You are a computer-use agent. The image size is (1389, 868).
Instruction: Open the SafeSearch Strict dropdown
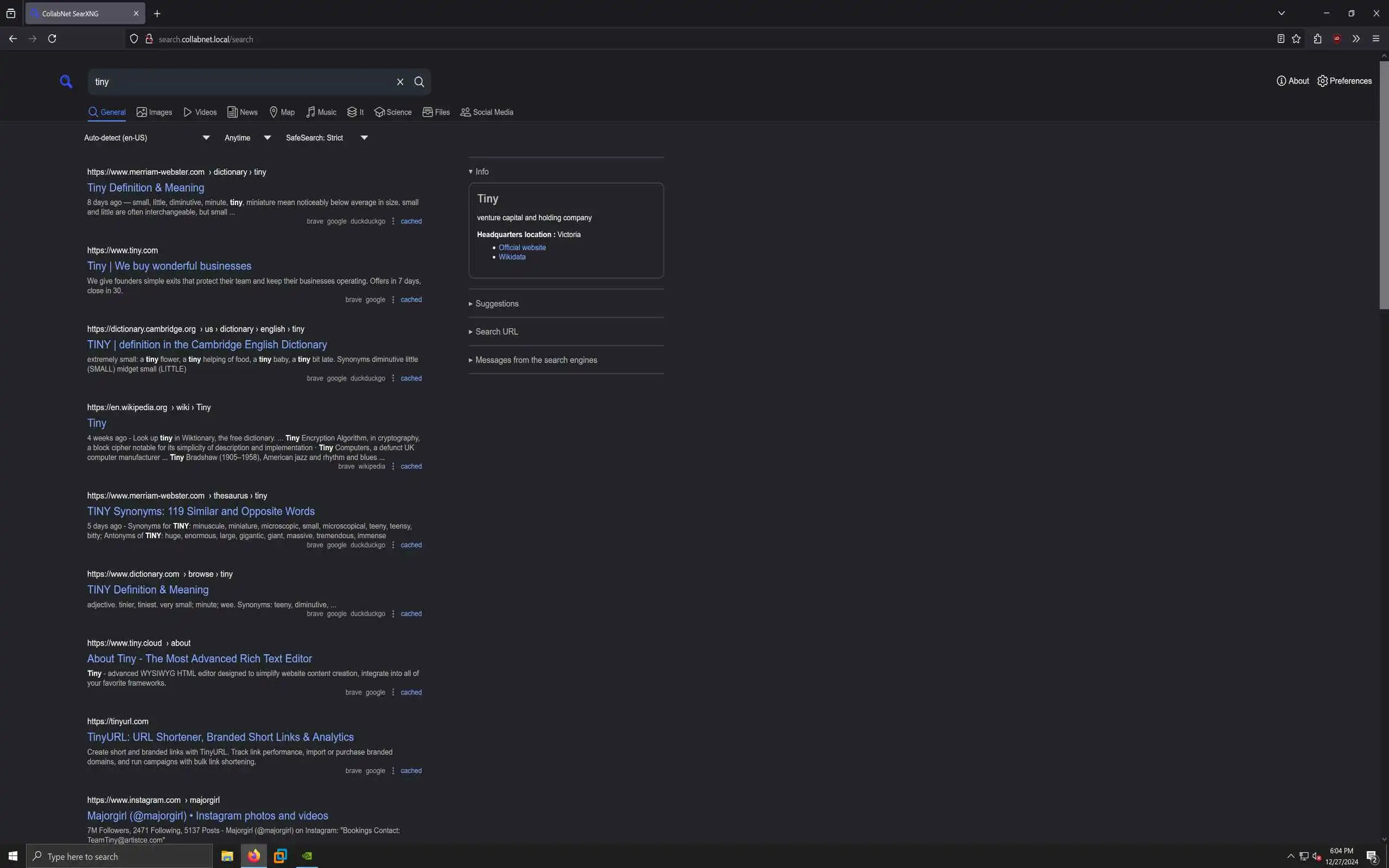pos(327,138)
